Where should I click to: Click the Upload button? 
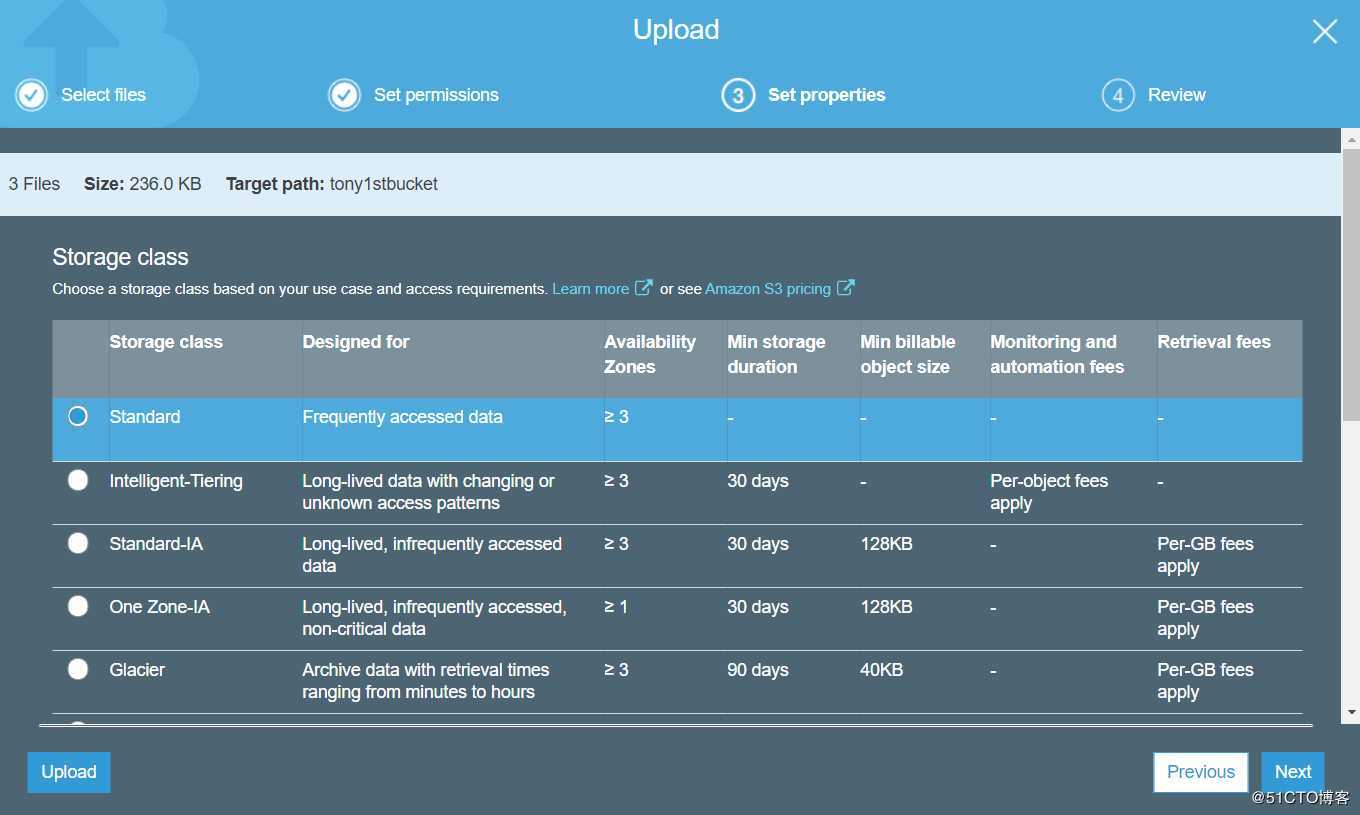coord(69,772)
